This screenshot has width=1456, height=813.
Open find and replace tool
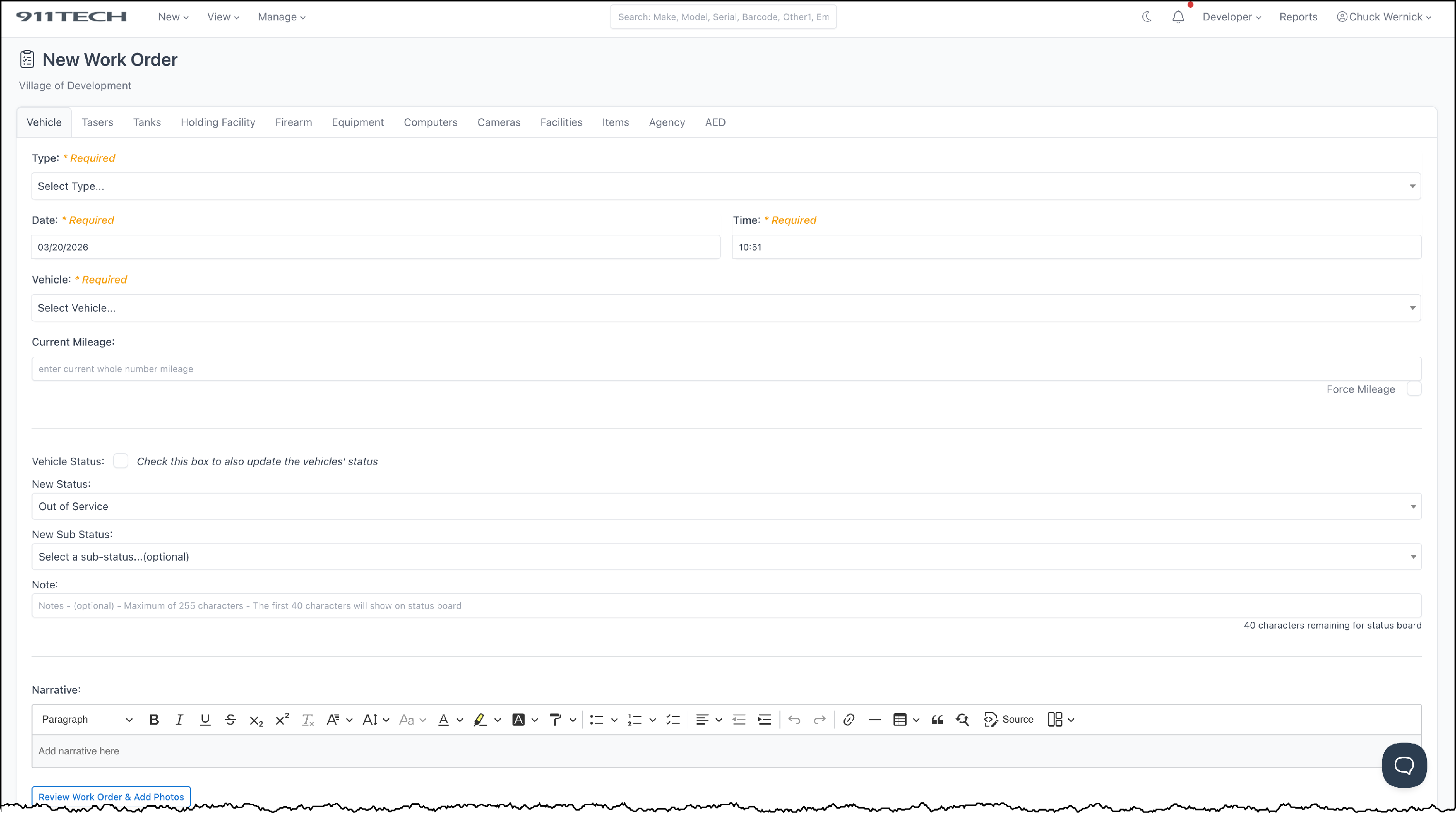click(962, 720)
